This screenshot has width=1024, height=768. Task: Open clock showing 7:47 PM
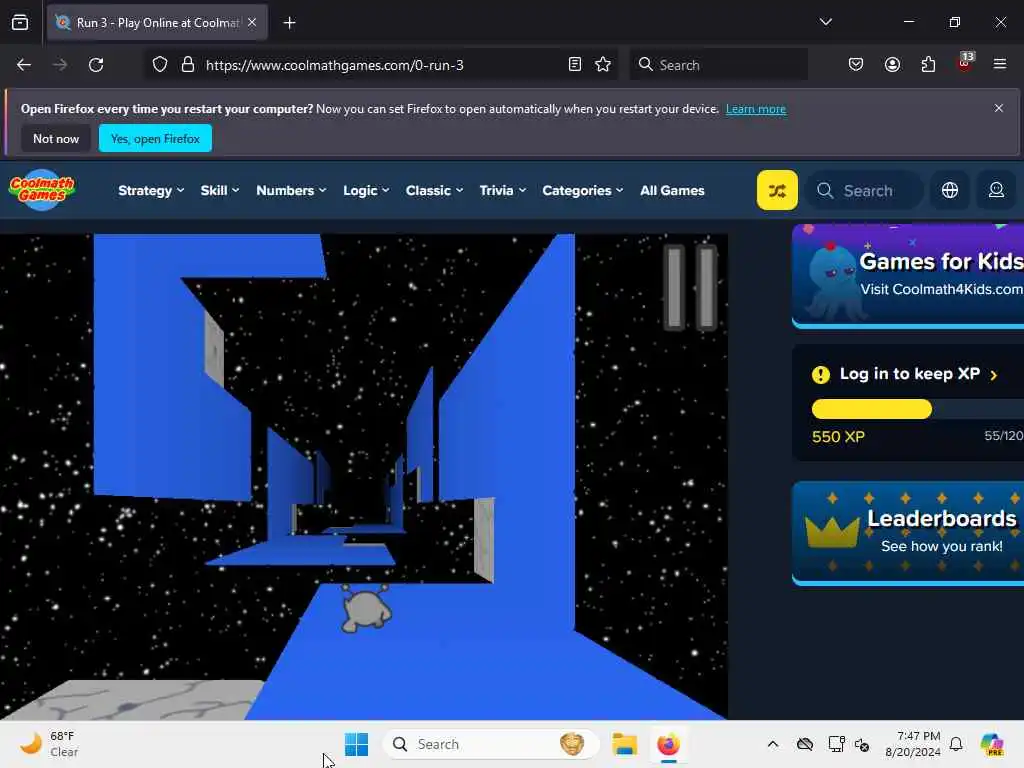tap(913, 744)
